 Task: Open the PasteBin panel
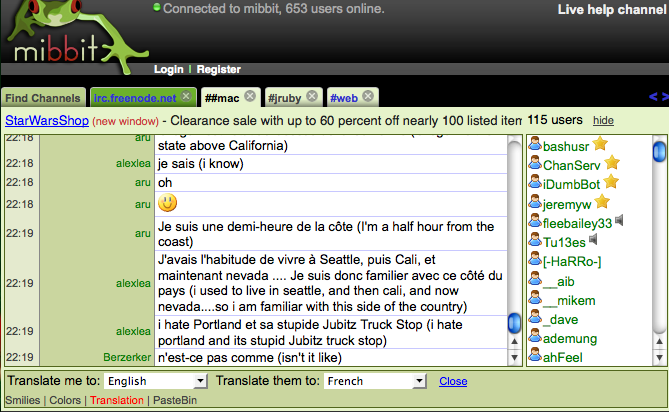[175, 400]
